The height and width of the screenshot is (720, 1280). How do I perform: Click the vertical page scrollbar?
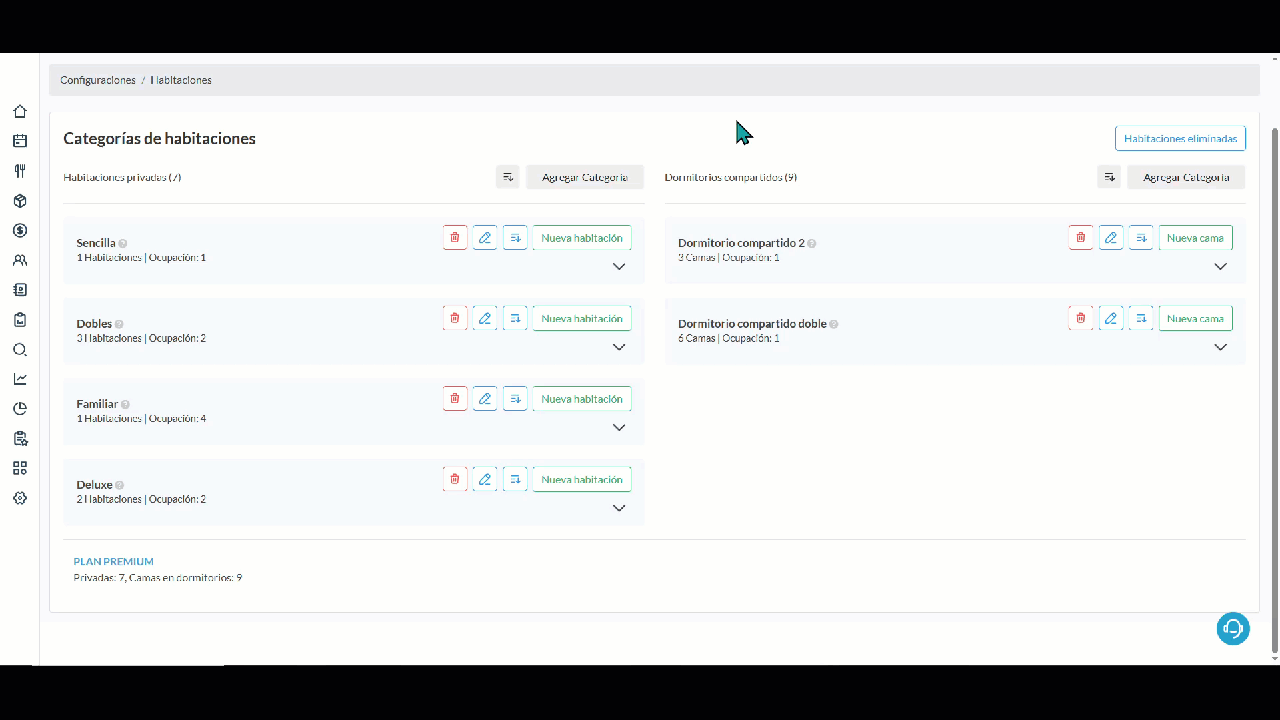(x=1274, y=390)
